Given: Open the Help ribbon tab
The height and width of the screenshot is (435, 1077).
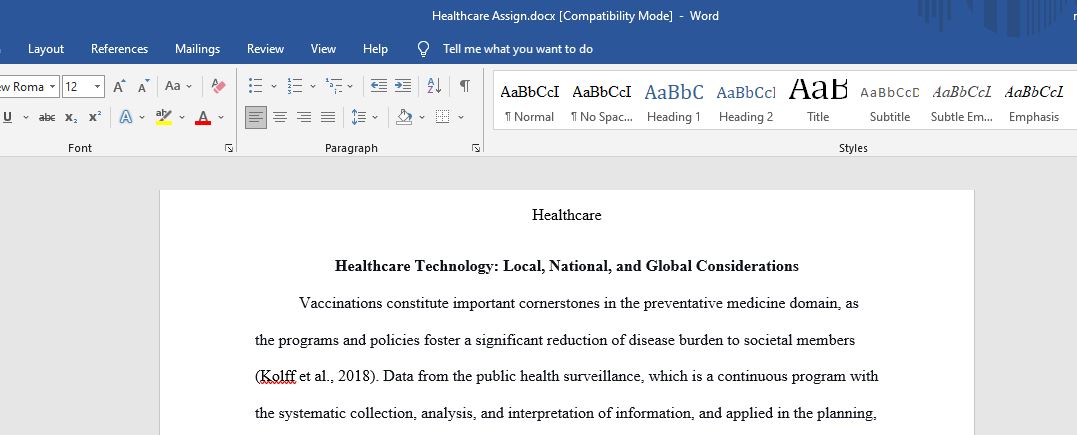Looking at the screenshot, I should coord(375,49).
